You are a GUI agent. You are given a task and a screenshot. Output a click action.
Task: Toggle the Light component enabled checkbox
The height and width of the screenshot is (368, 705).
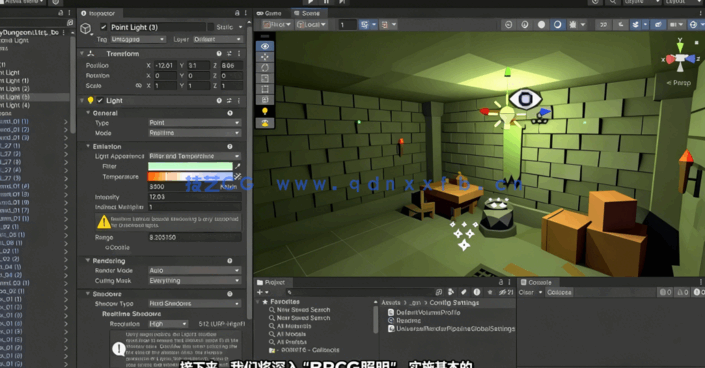pos(100,100)
